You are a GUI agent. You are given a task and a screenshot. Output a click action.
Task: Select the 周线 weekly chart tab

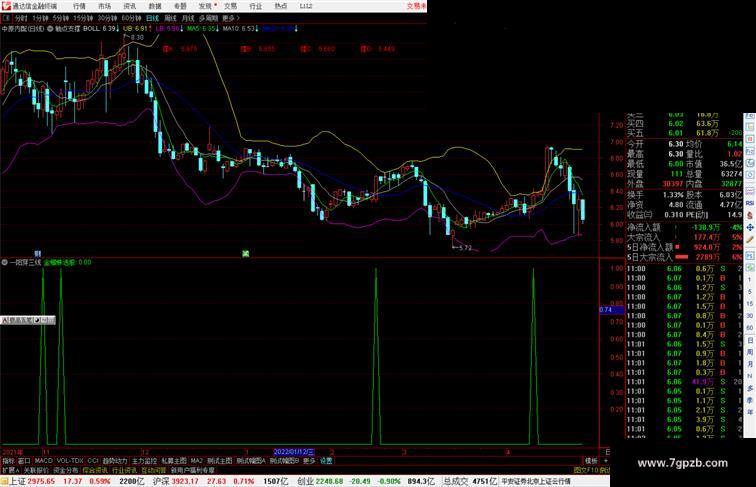(x=171, y=18)
